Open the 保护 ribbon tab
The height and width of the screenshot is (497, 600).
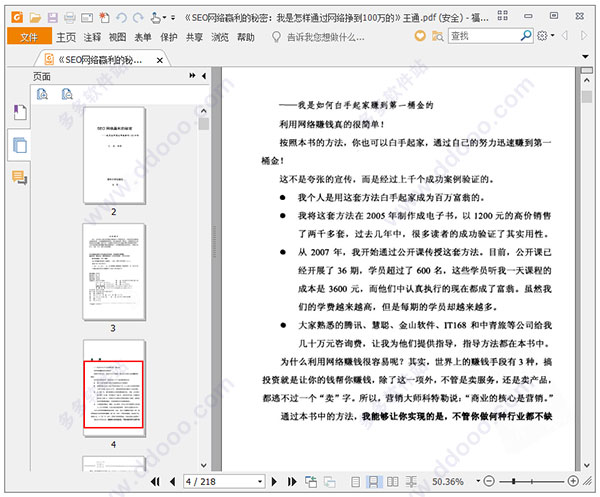click(x=169, y=37)
